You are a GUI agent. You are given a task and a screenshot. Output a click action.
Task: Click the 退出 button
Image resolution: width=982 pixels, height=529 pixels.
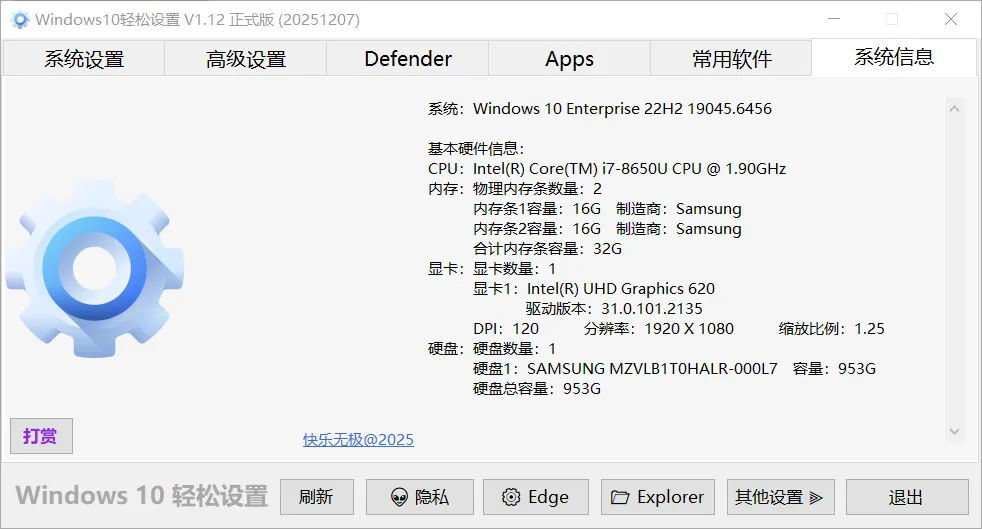pyautogui.click(x=906, y=497)
